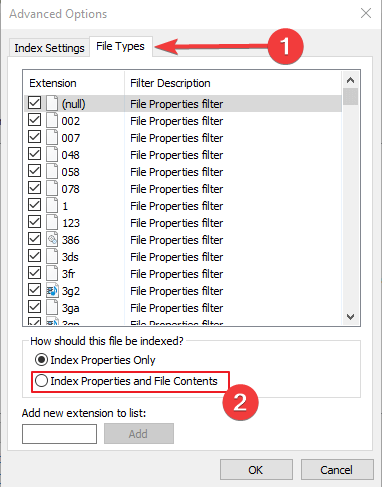382x487 pixels.
Task: Click the file icon next to 3ds
Action: click(x=52, y=257)
